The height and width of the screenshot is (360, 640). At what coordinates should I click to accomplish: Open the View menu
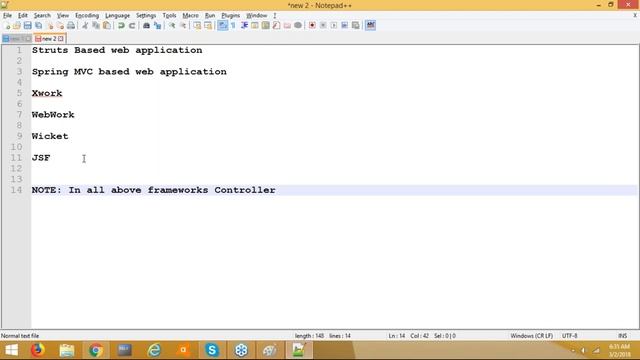pos(62,16)
